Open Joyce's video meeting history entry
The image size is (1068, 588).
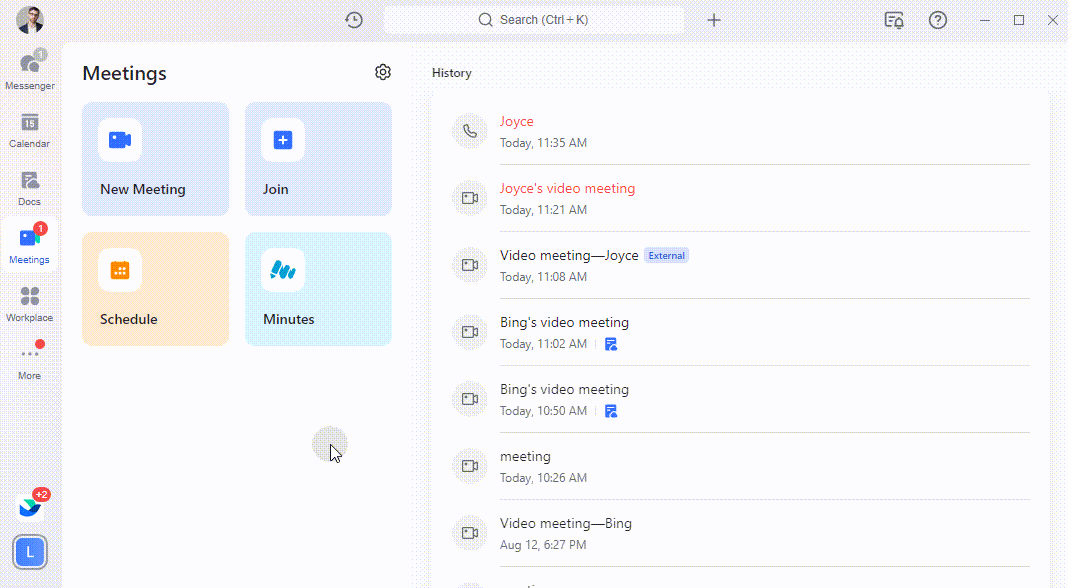point(567,189)
